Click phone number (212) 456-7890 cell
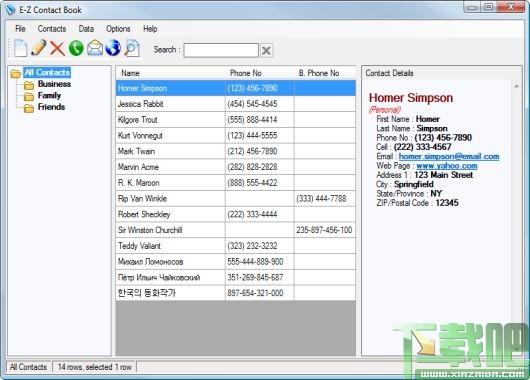The height and width of the screenshot is (380, 530). [260, 151]
